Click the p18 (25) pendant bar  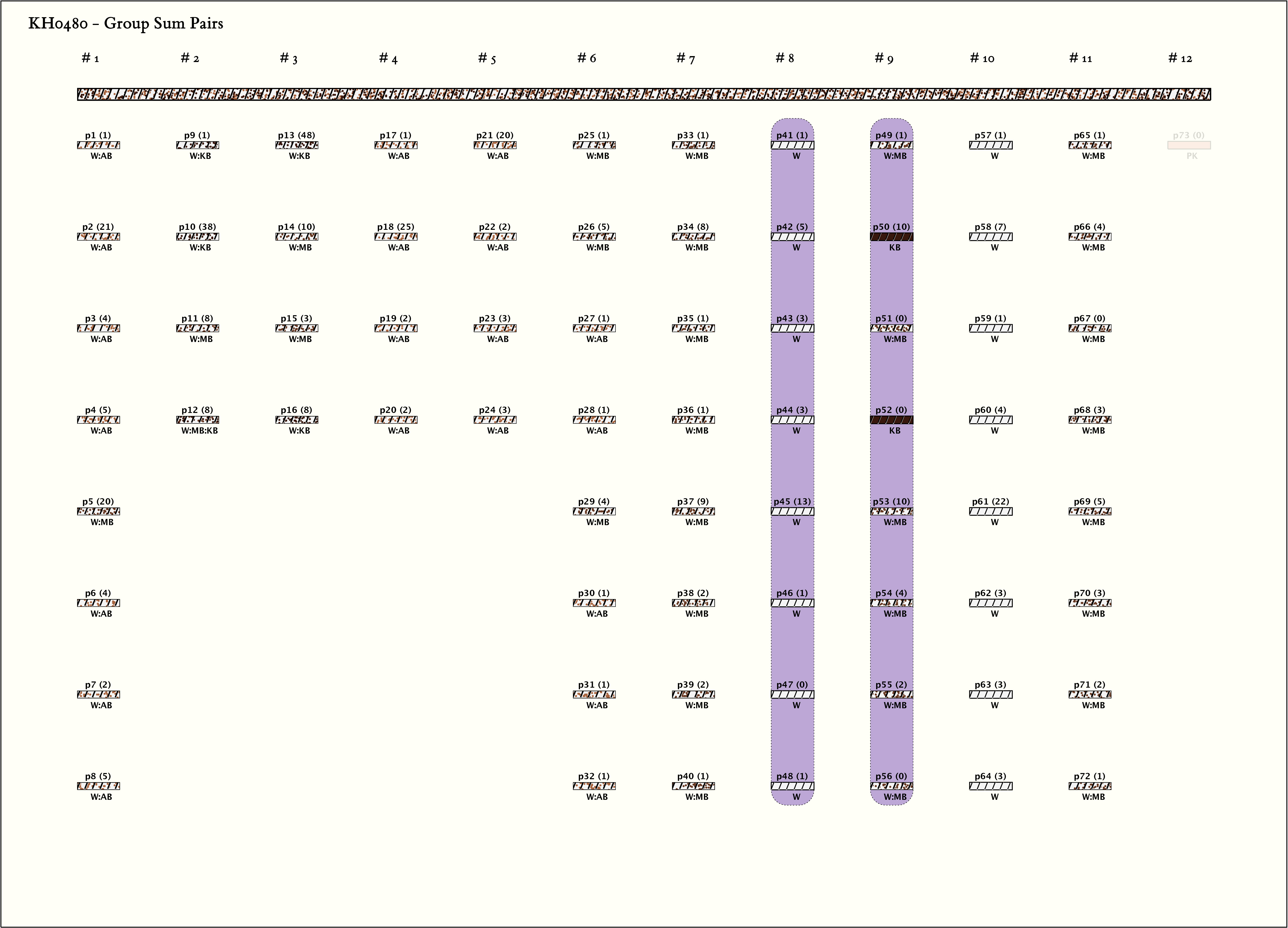(396, 237)
